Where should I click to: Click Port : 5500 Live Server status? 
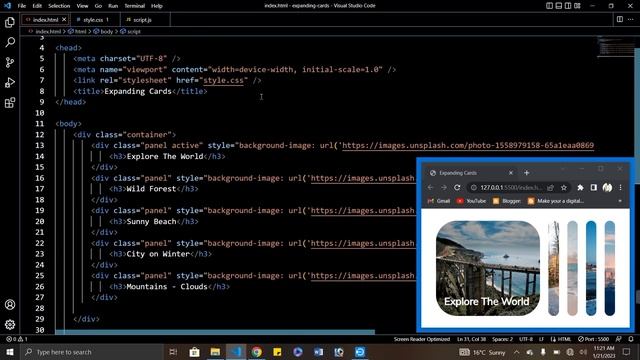coord(593,339)
